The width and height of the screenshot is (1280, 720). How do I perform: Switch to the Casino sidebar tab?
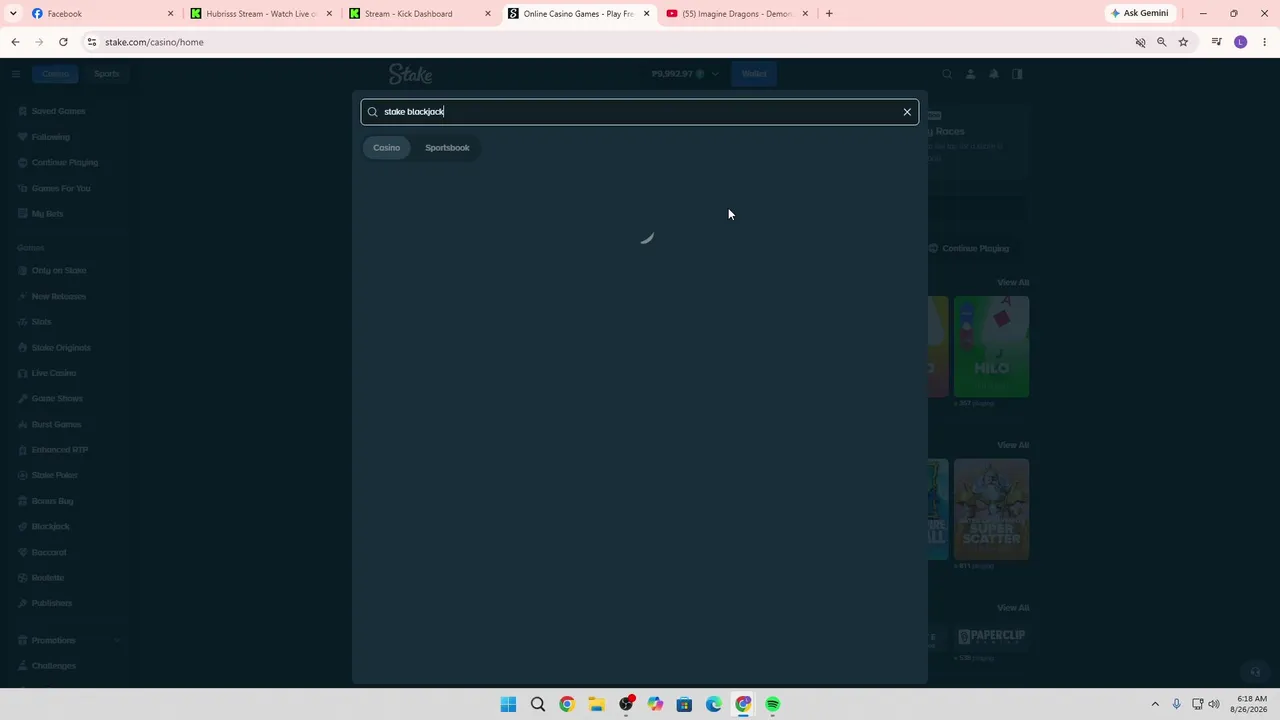pos(55,74)
